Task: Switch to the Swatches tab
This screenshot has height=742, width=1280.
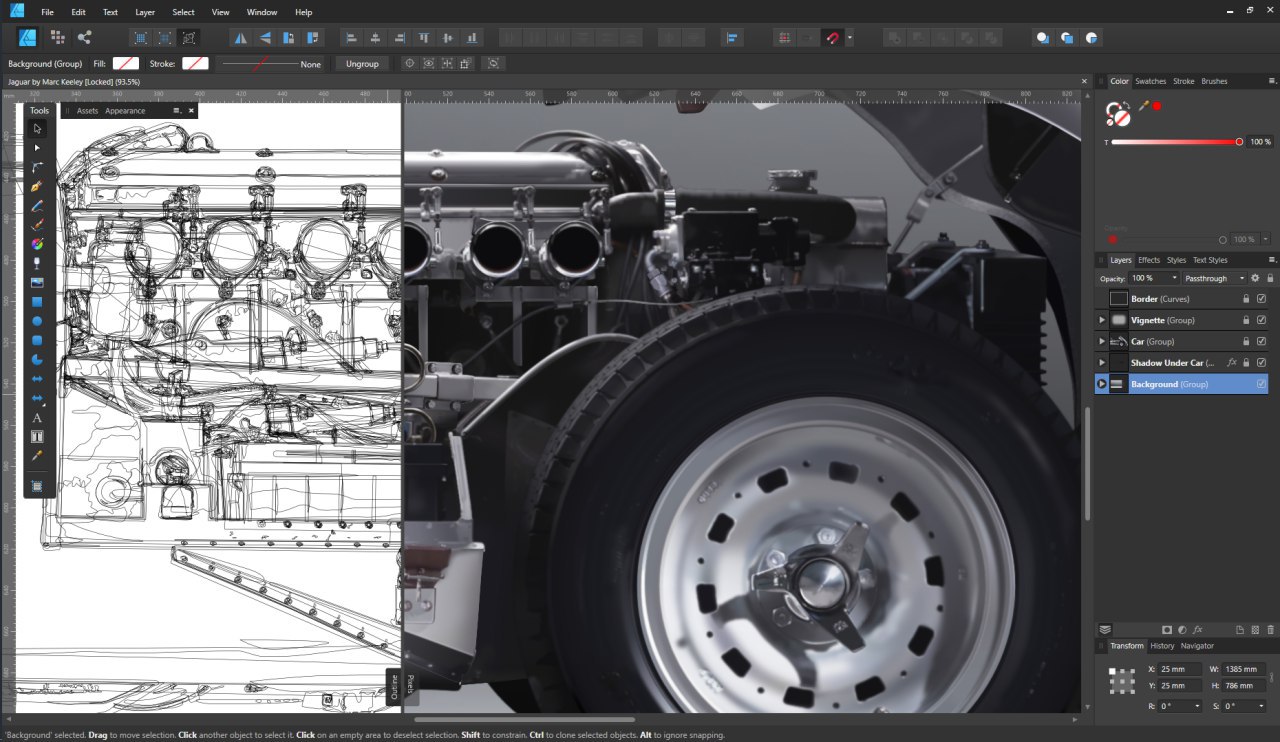Action: [x=1150, y=81]
